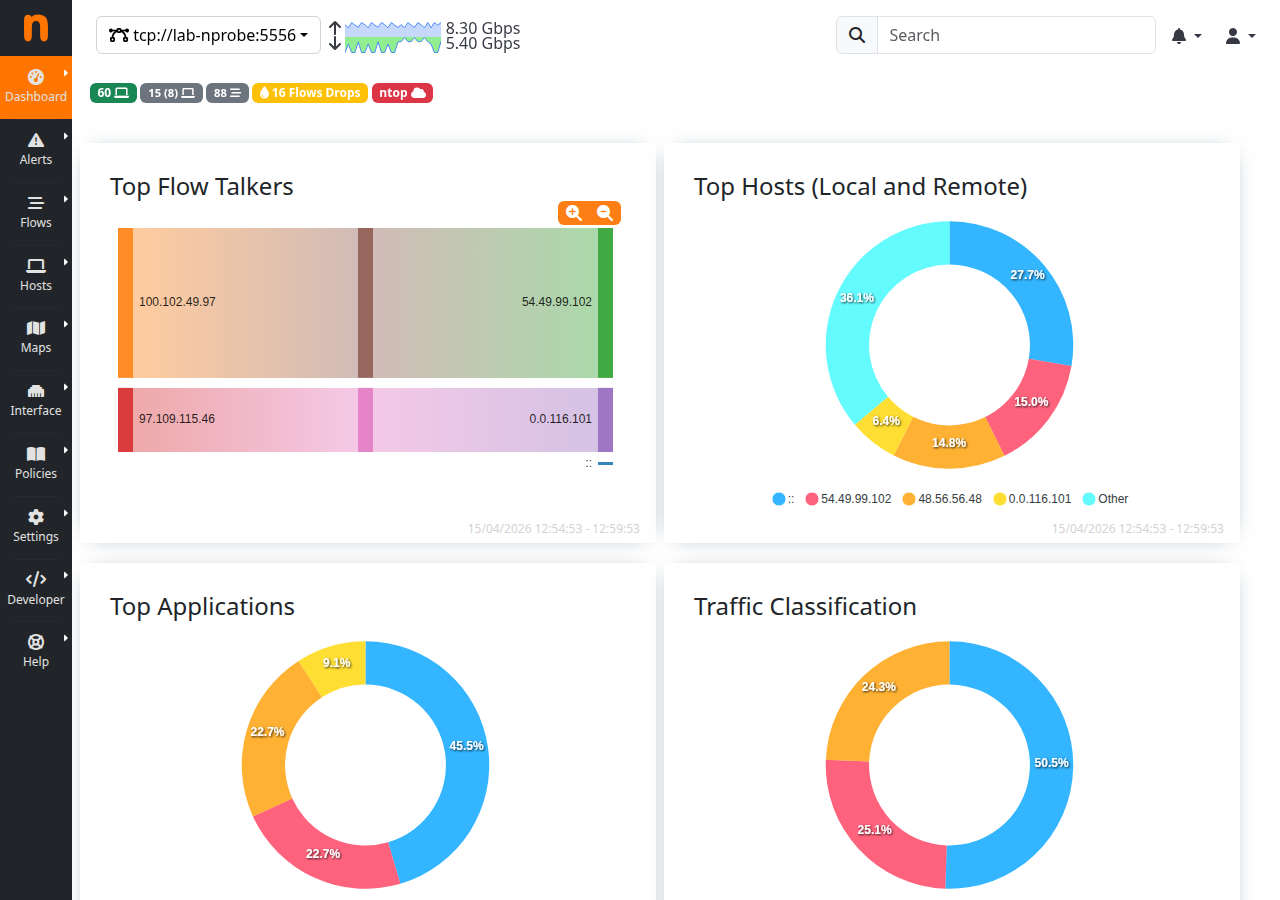This screenshot has height=900, width=1280.
Task: Open the Help menu entry
Action: 36,650
